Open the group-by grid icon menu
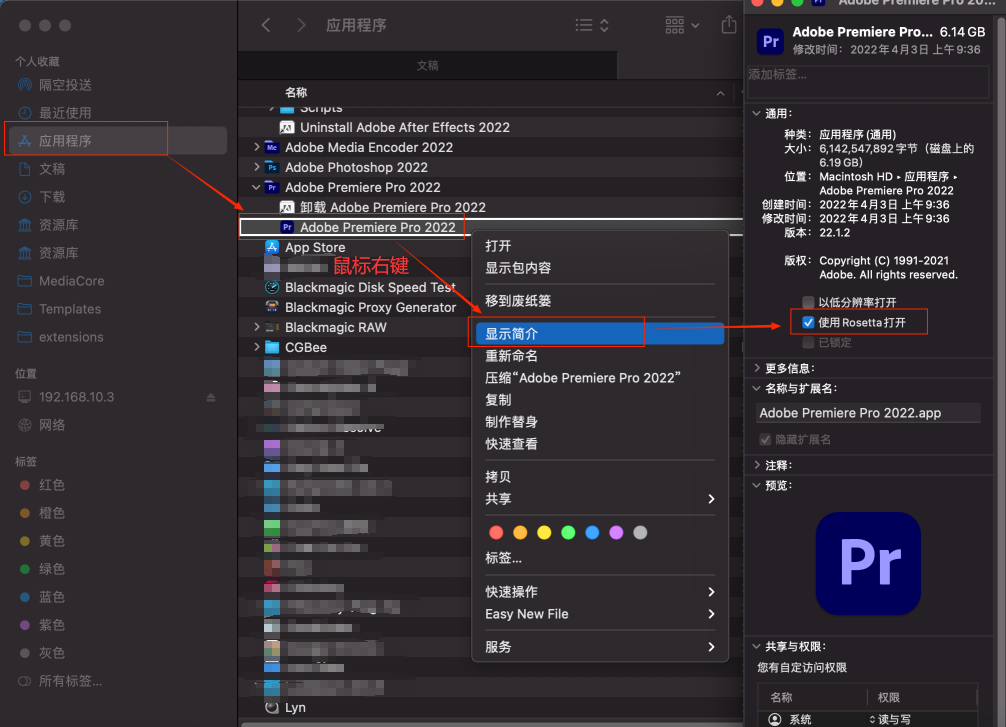The height and width of the screenshot is (727, 1006). 682,25
